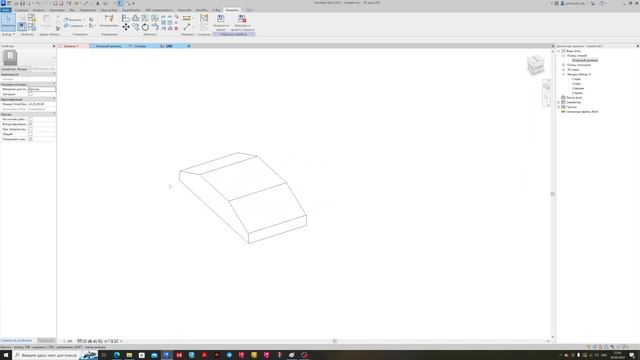Click the red X Delete tool

[176, 29]
